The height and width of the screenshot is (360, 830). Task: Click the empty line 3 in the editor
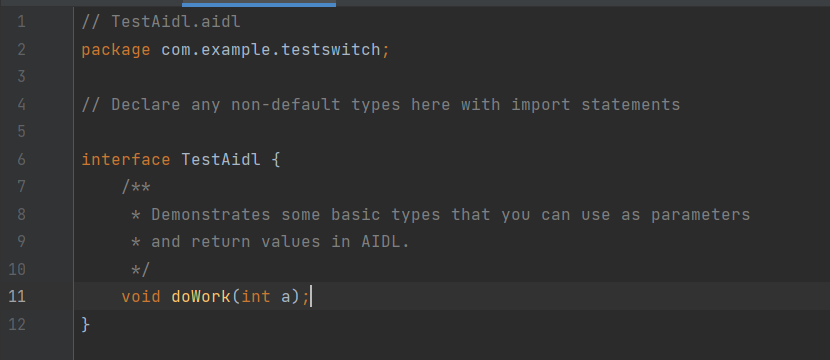click(x=450, y=77)
